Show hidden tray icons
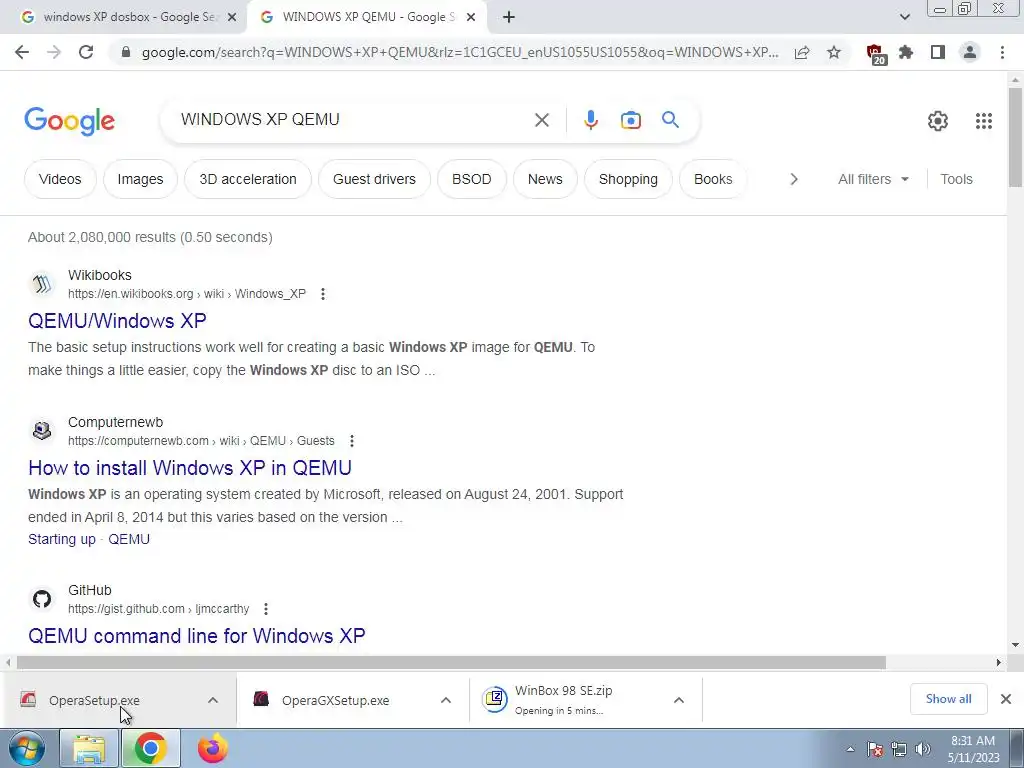Screen dimensions: 1024x768 (x=850, y=749)
